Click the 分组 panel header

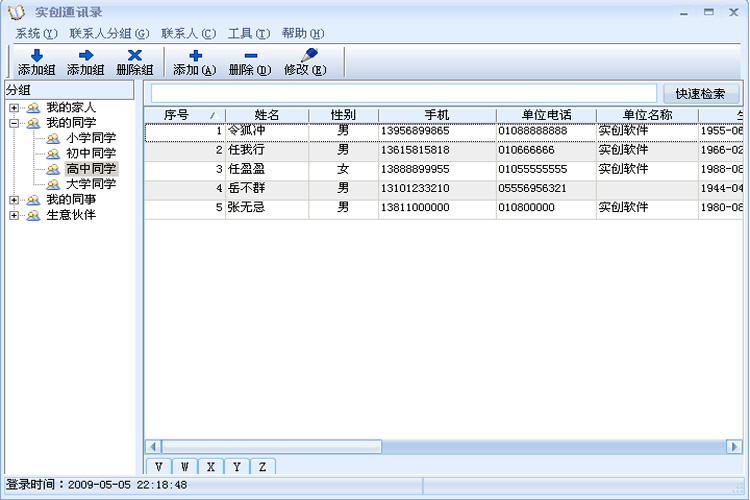(x=69, y=90)
